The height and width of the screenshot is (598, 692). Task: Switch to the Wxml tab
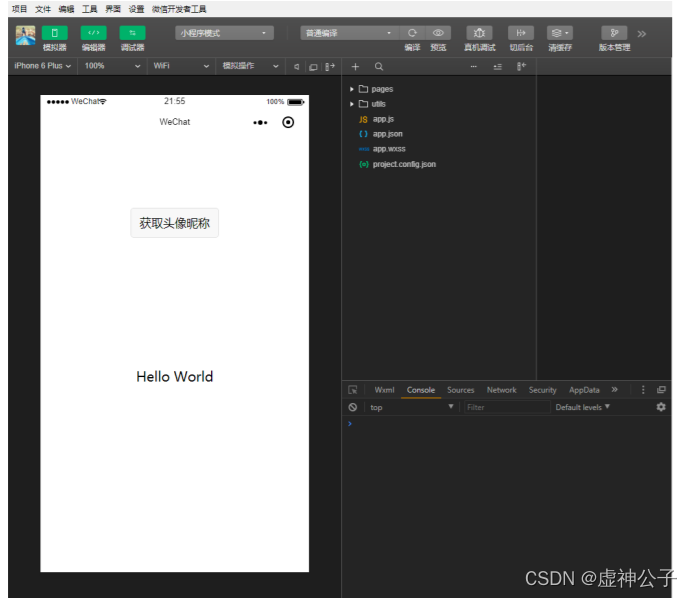pos(384,390)
